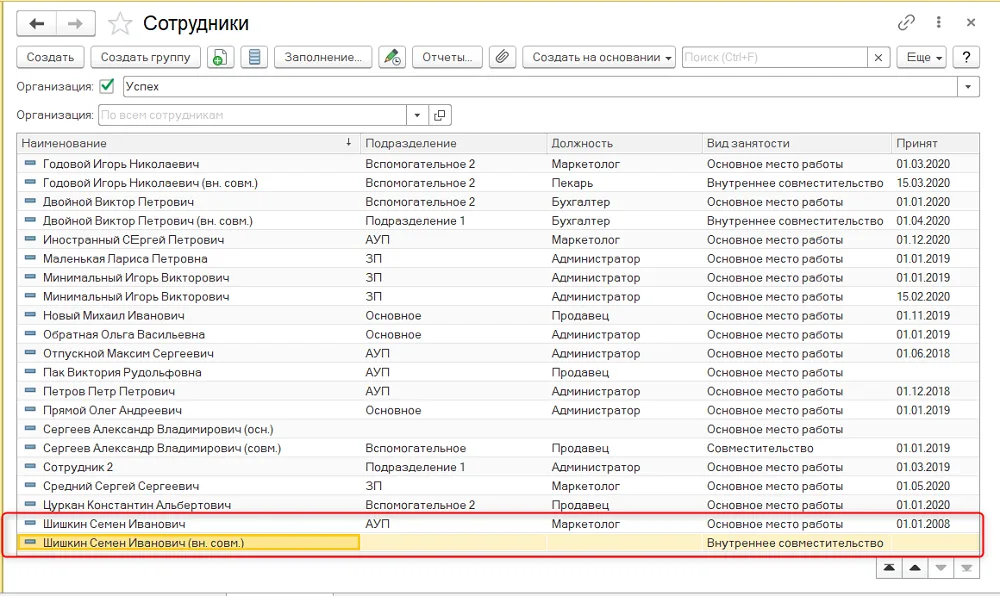Open the Создать на основании dropdown

(x=599, y=57)
